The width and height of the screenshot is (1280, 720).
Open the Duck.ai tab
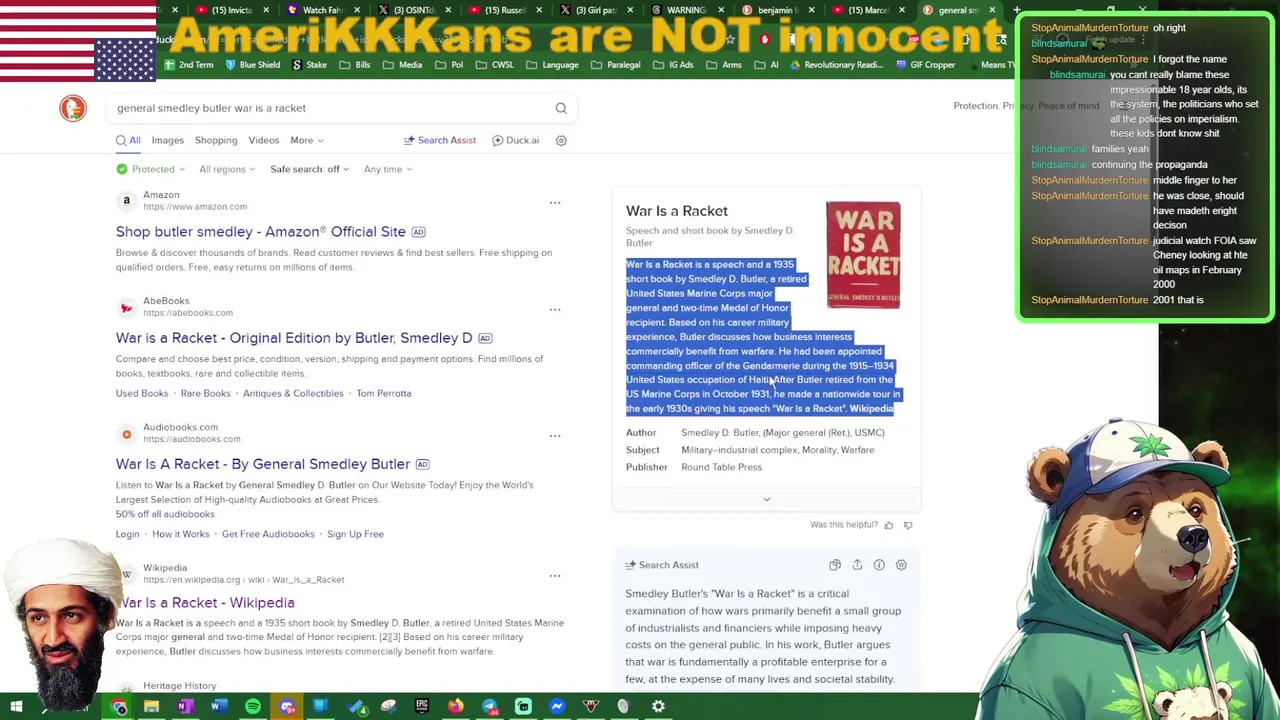click(x=516, y=141)
